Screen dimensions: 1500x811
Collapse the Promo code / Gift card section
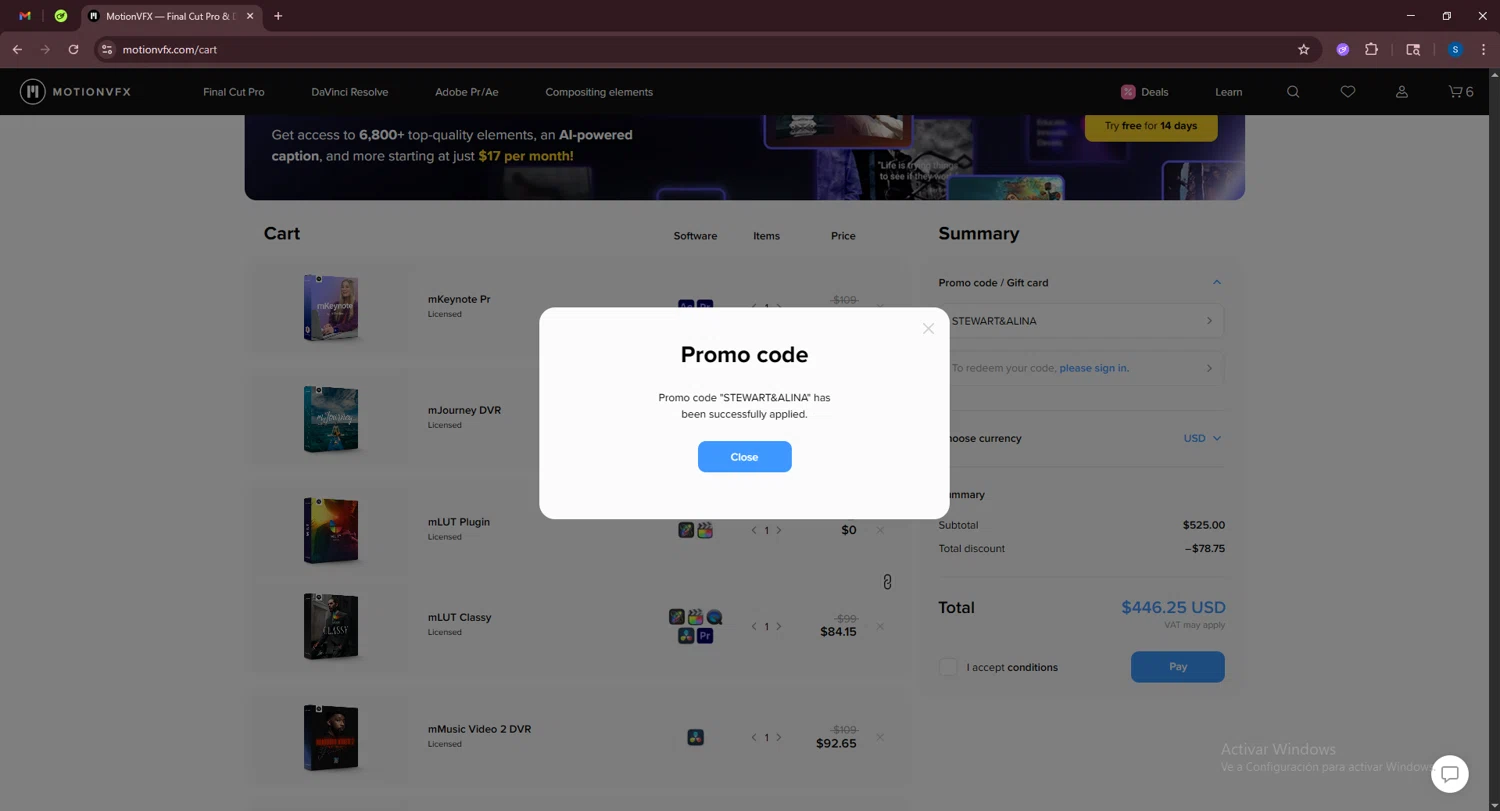click(1217, 282)
